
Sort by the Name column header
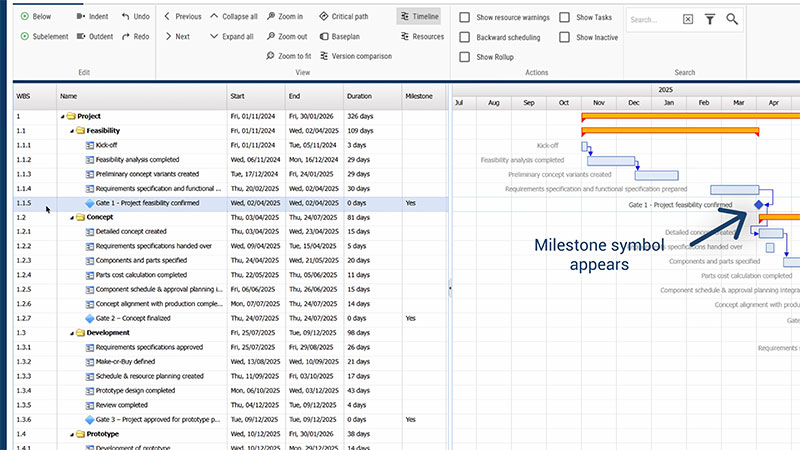(x=141, y=96)
